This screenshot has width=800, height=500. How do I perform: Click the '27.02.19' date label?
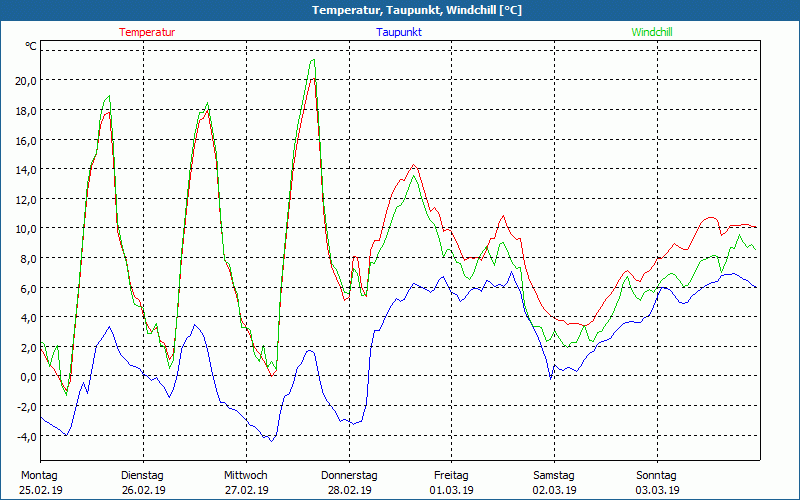[246, 490]
